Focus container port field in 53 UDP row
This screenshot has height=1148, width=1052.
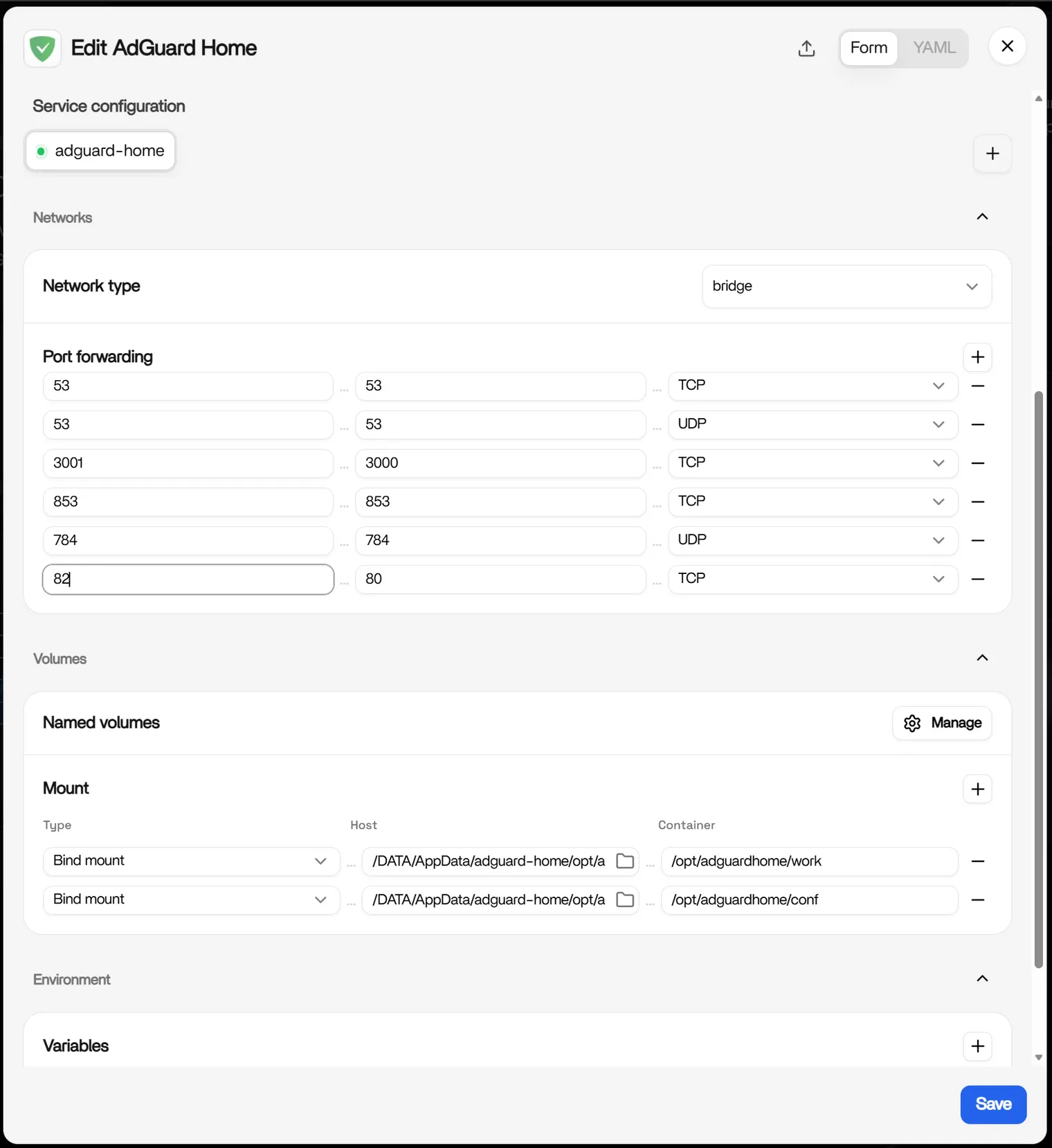(x=500, y=424)
